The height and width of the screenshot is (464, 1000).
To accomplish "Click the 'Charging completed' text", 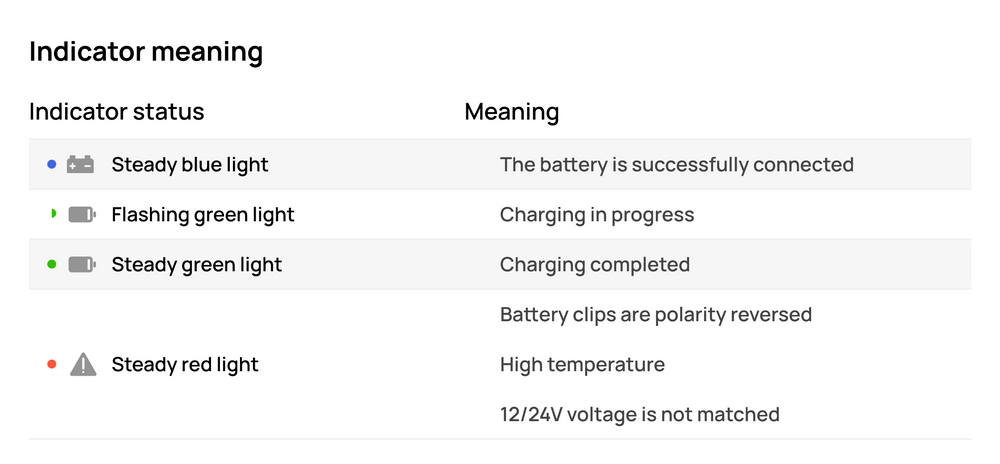I will click(595, 265).
